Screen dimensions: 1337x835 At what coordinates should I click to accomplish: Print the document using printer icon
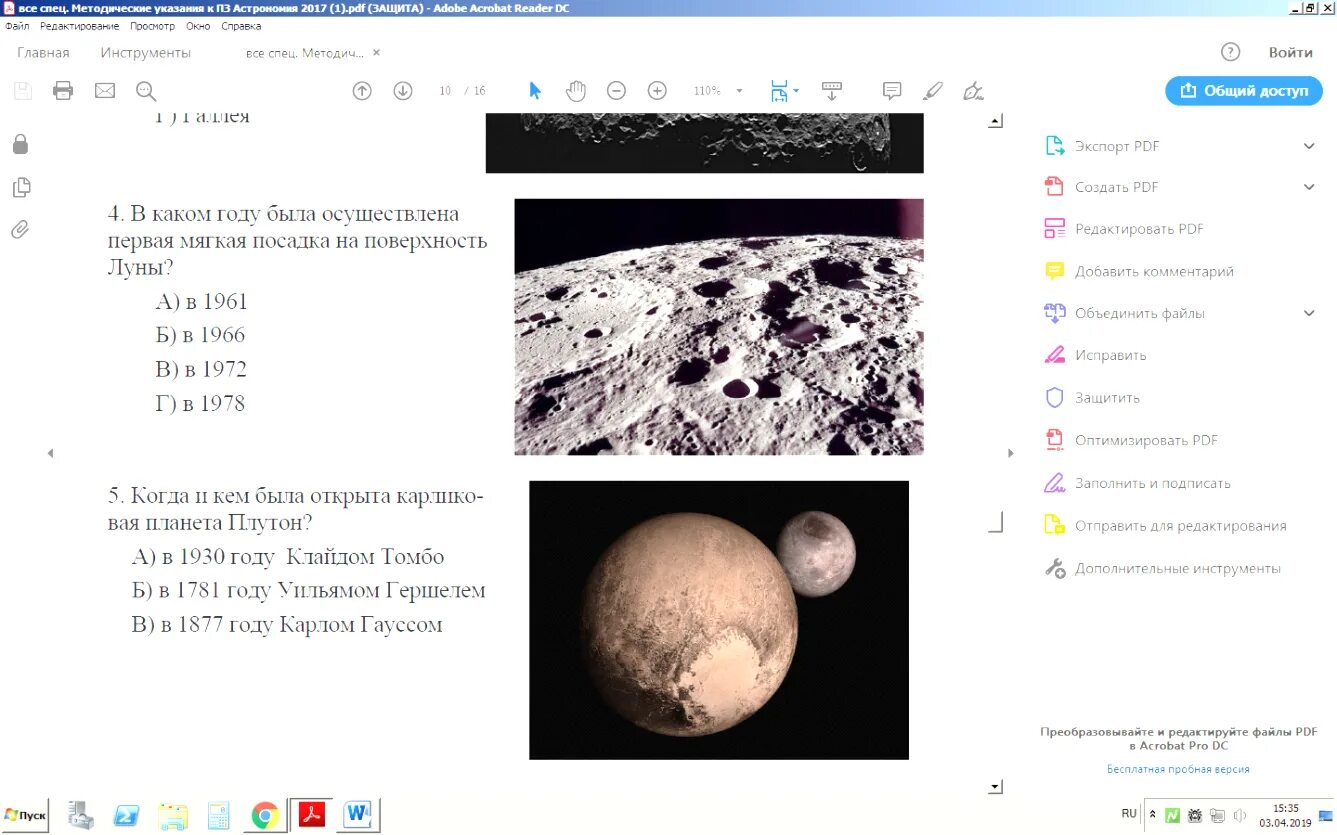[x=63, y=91]
